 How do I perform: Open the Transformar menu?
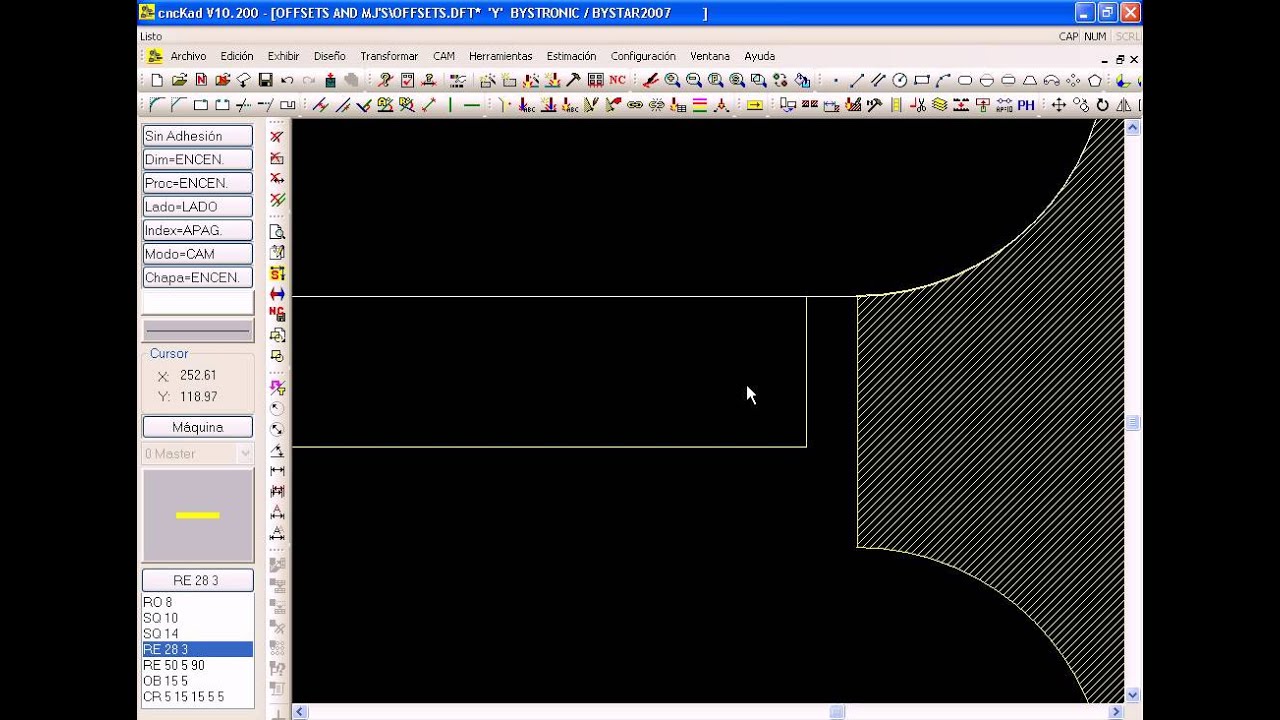[x=389, y=56]
